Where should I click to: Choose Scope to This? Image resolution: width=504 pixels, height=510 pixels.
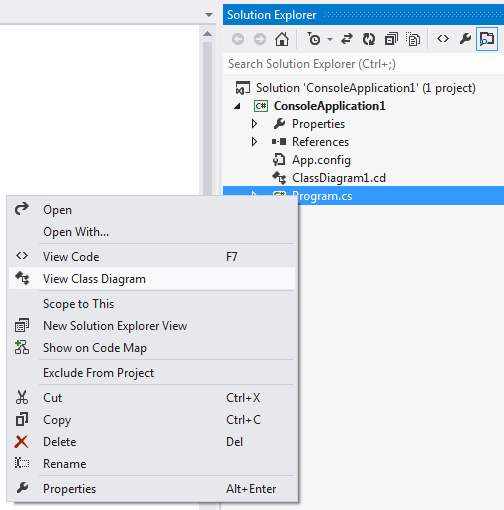coord(152,304)
